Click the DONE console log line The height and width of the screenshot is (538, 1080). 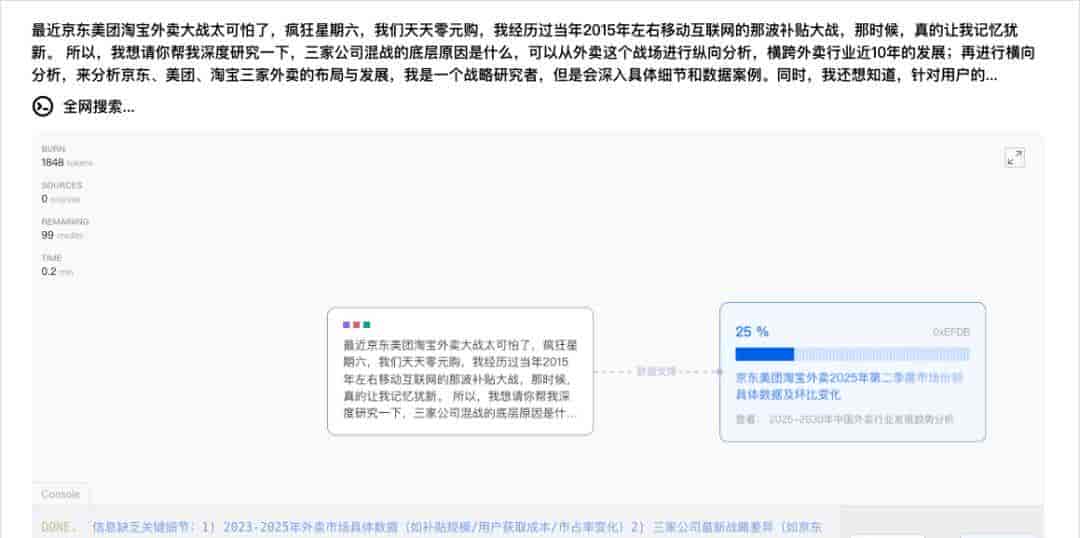(430, 528)
